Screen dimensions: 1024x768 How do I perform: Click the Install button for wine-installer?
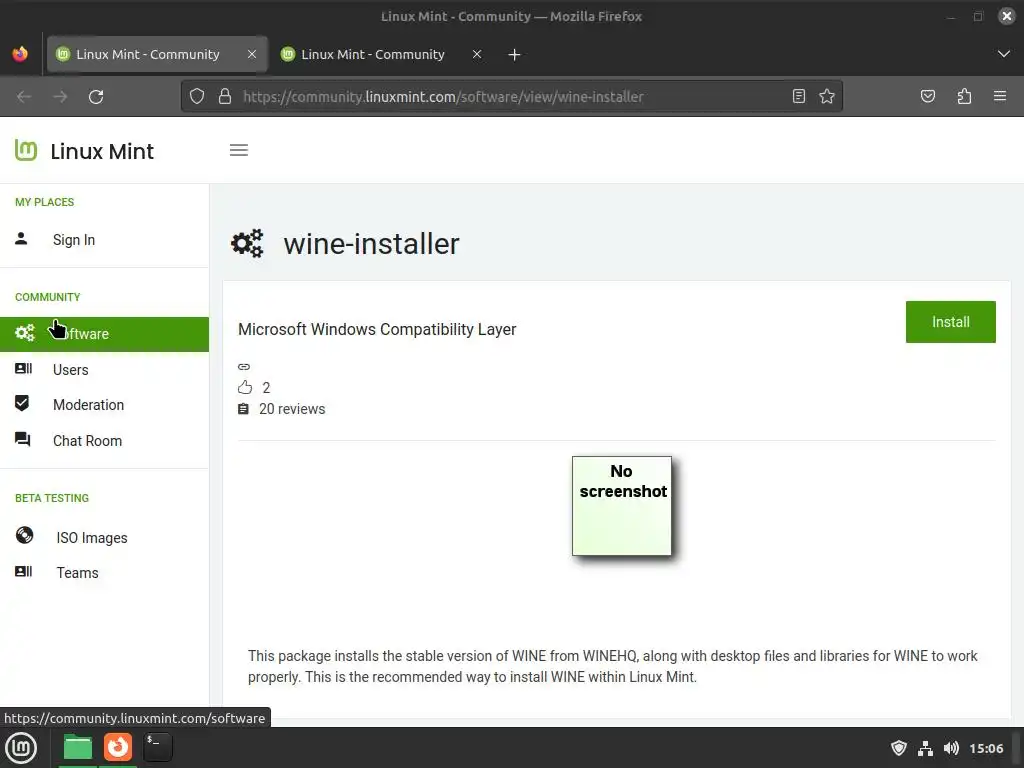point(951,322)
